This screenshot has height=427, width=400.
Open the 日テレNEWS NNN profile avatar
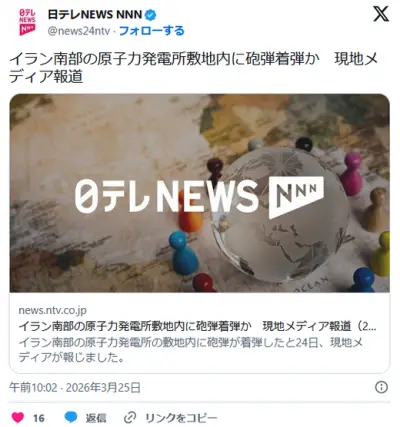pos(27,22)
